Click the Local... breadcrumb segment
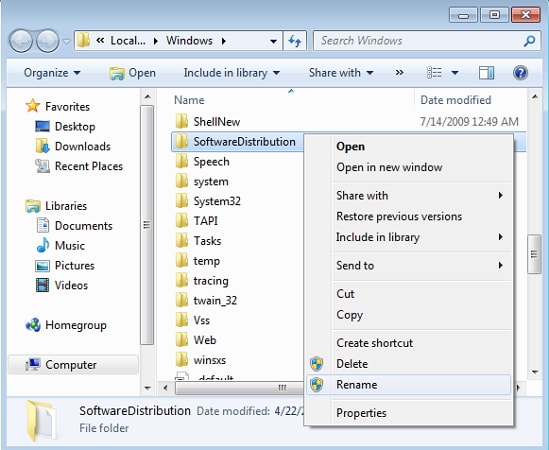549x450 pixels. 128,41
